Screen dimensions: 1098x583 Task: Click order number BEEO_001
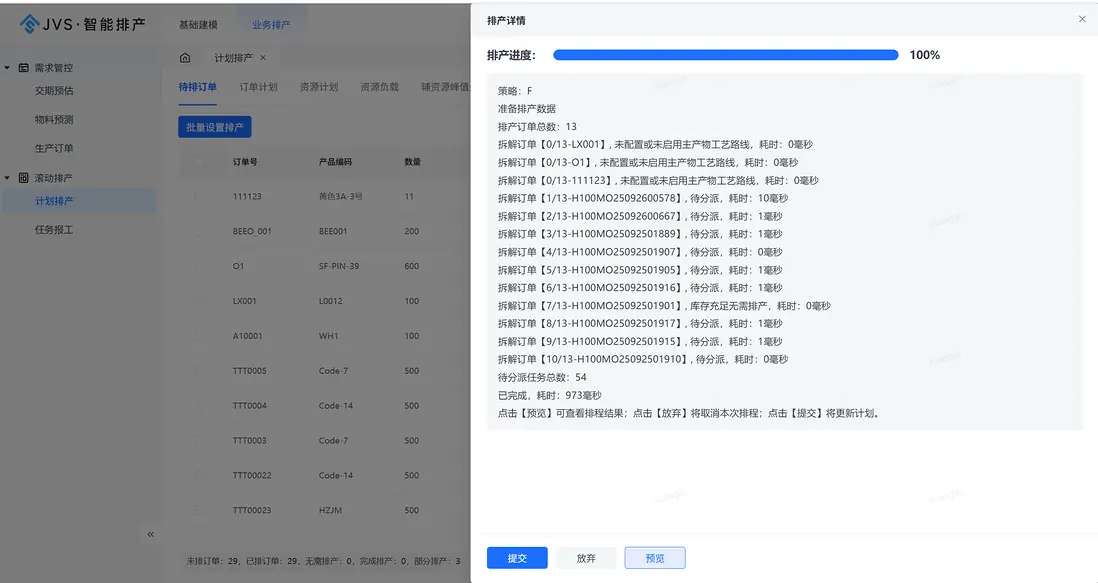pos(252,232)
